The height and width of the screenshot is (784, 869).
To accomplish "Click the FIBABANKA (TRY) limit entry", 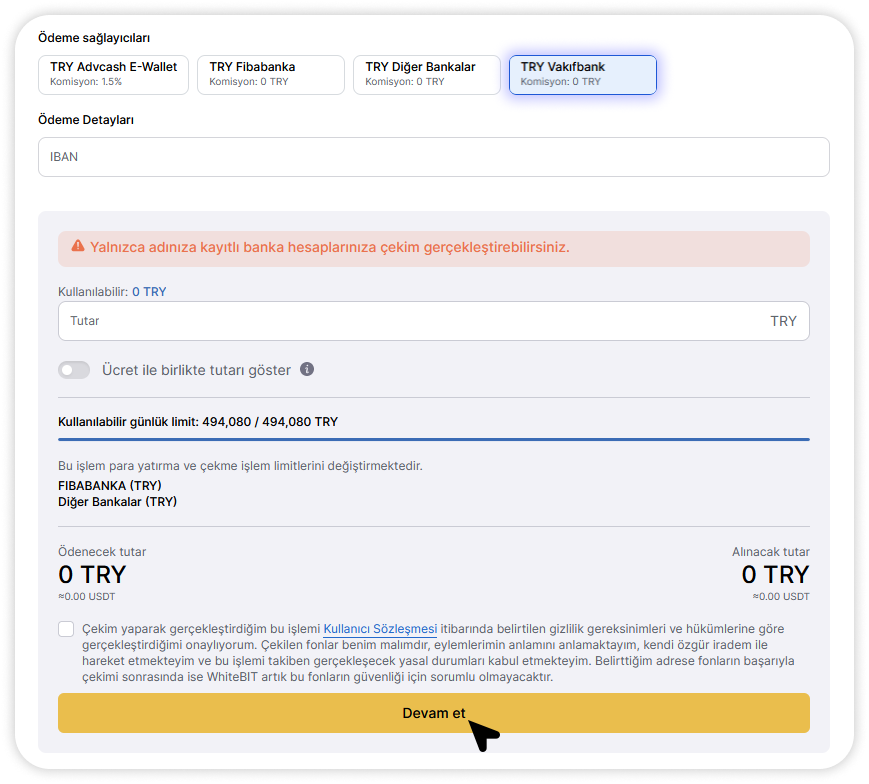I will pos(110,485).
